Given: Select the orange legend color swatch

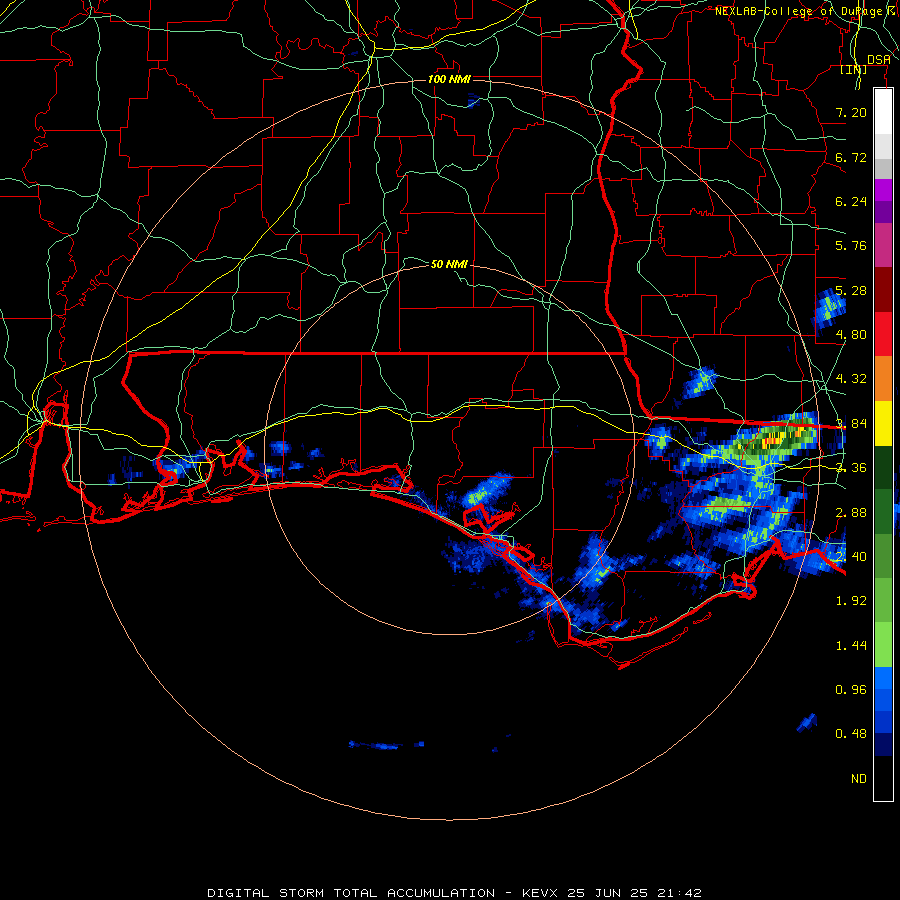Looking at the screenshot, I should click(883, 379).
